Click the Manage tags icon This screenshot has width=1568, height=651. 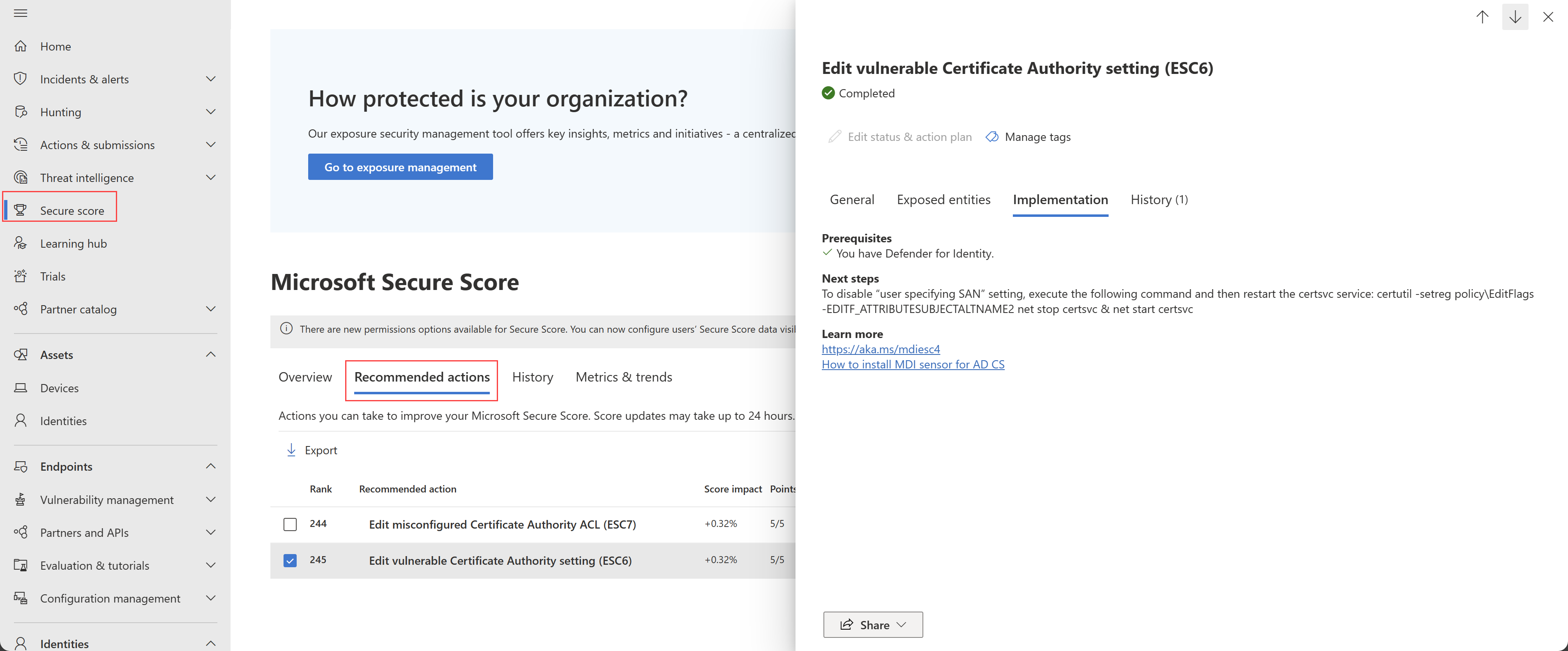(x=992, y=137)
